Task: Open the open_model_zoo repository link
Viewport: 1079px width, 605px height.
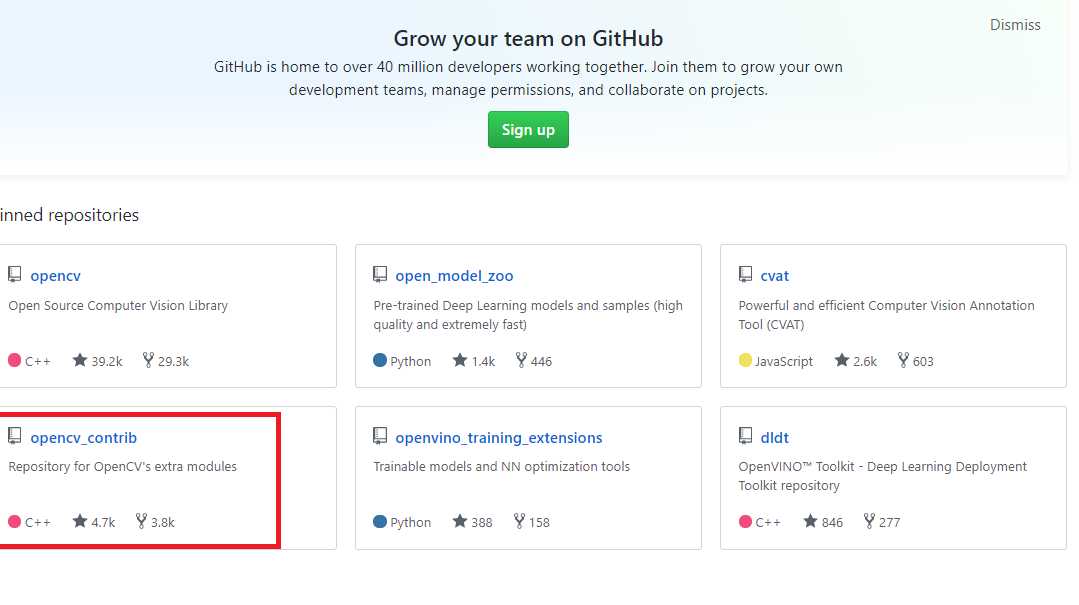Action: click(454, 275)
